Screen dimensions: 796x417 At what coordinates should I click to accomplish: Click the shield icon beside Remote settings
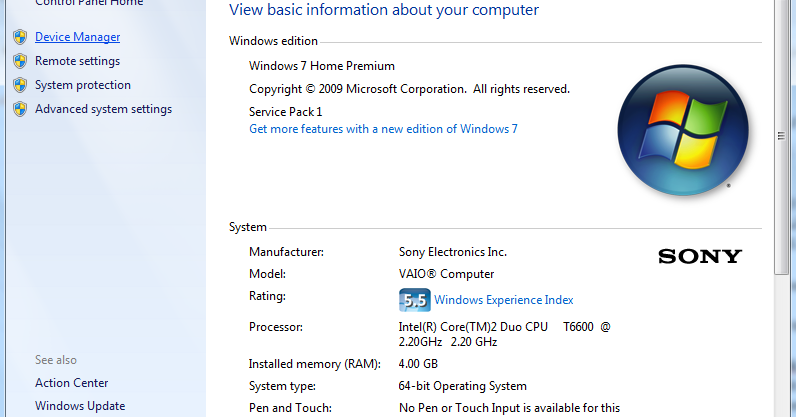[20, 61]
